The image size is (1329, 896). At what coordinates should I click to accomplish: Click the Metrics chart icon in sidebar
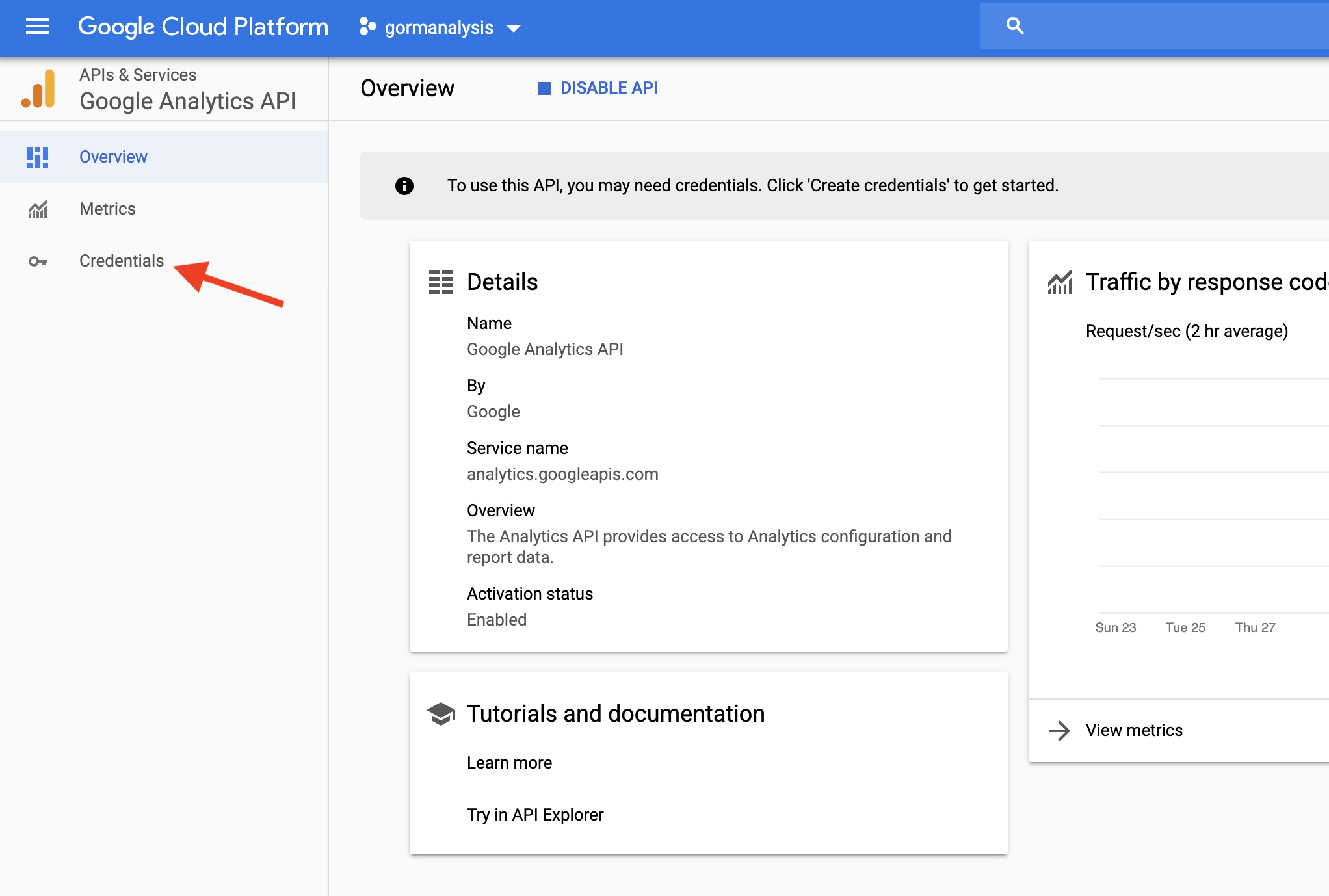(x=38, y=209)
